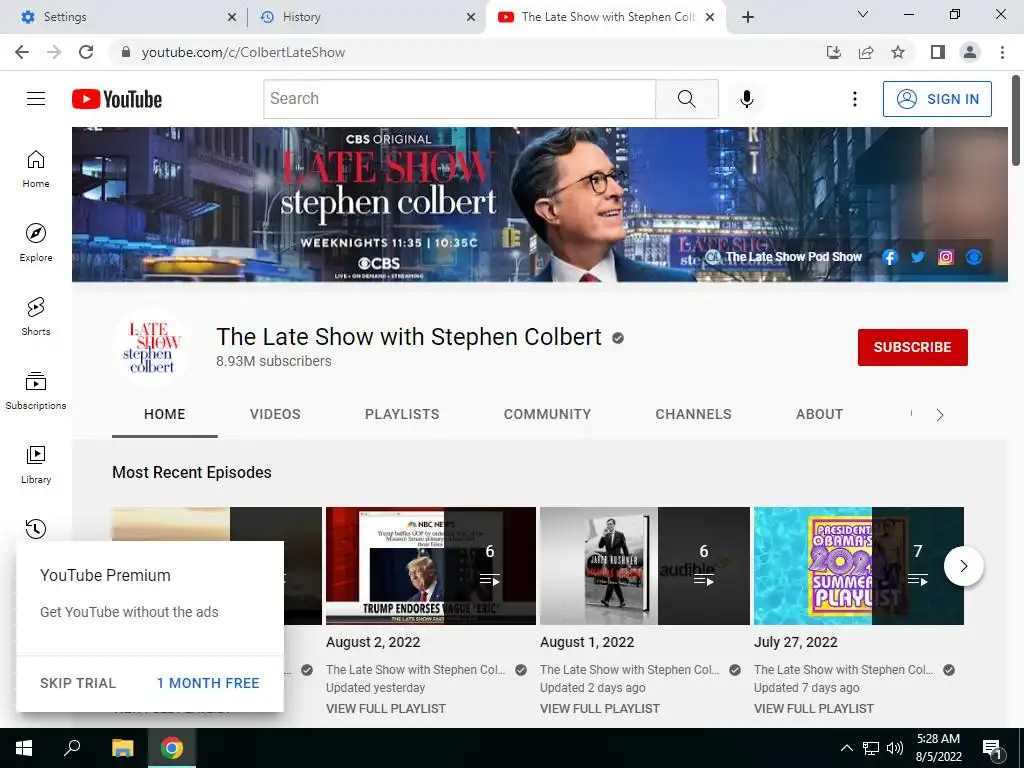
Task: Open the volume control in tray
Action: pyautogui.click(x=895, y=748)
